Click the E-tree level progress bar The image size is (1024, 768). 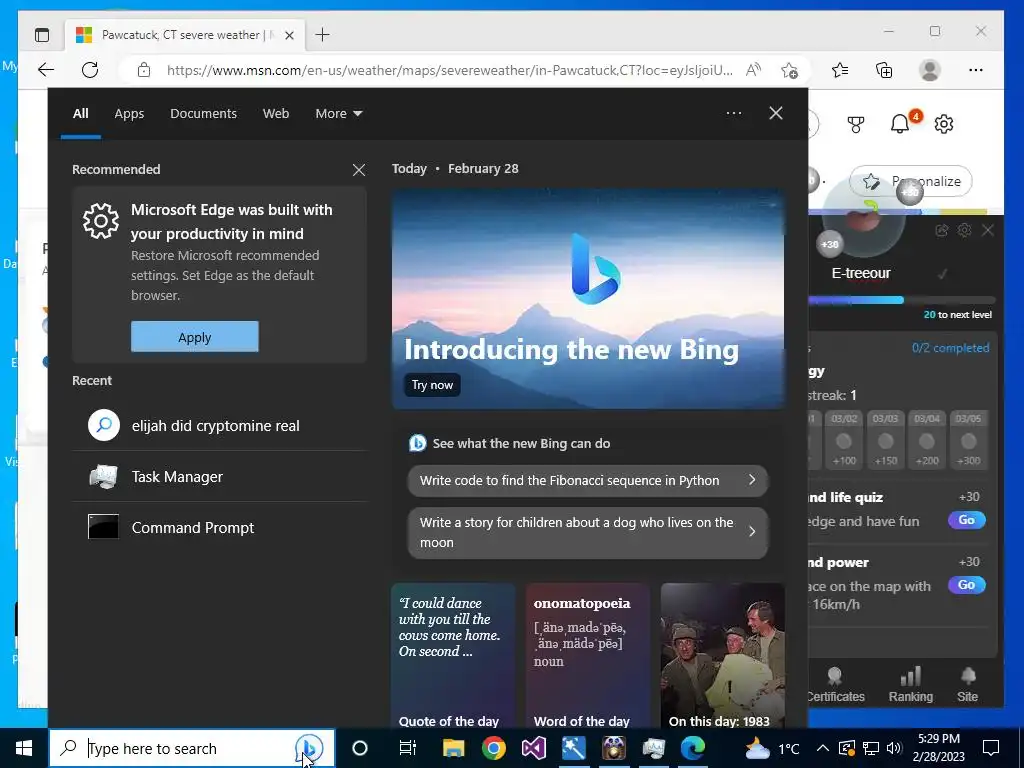[x=901, y=300]
